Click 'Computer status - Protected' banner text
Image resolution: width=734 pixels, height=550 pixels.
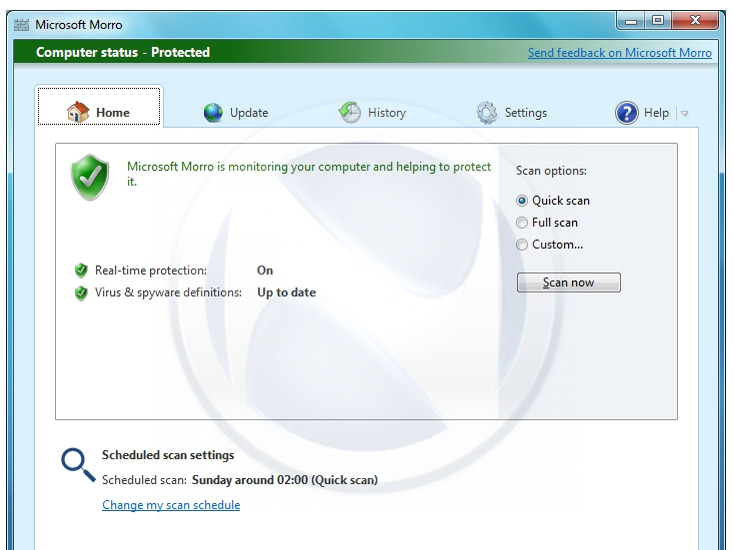[123, 52]
